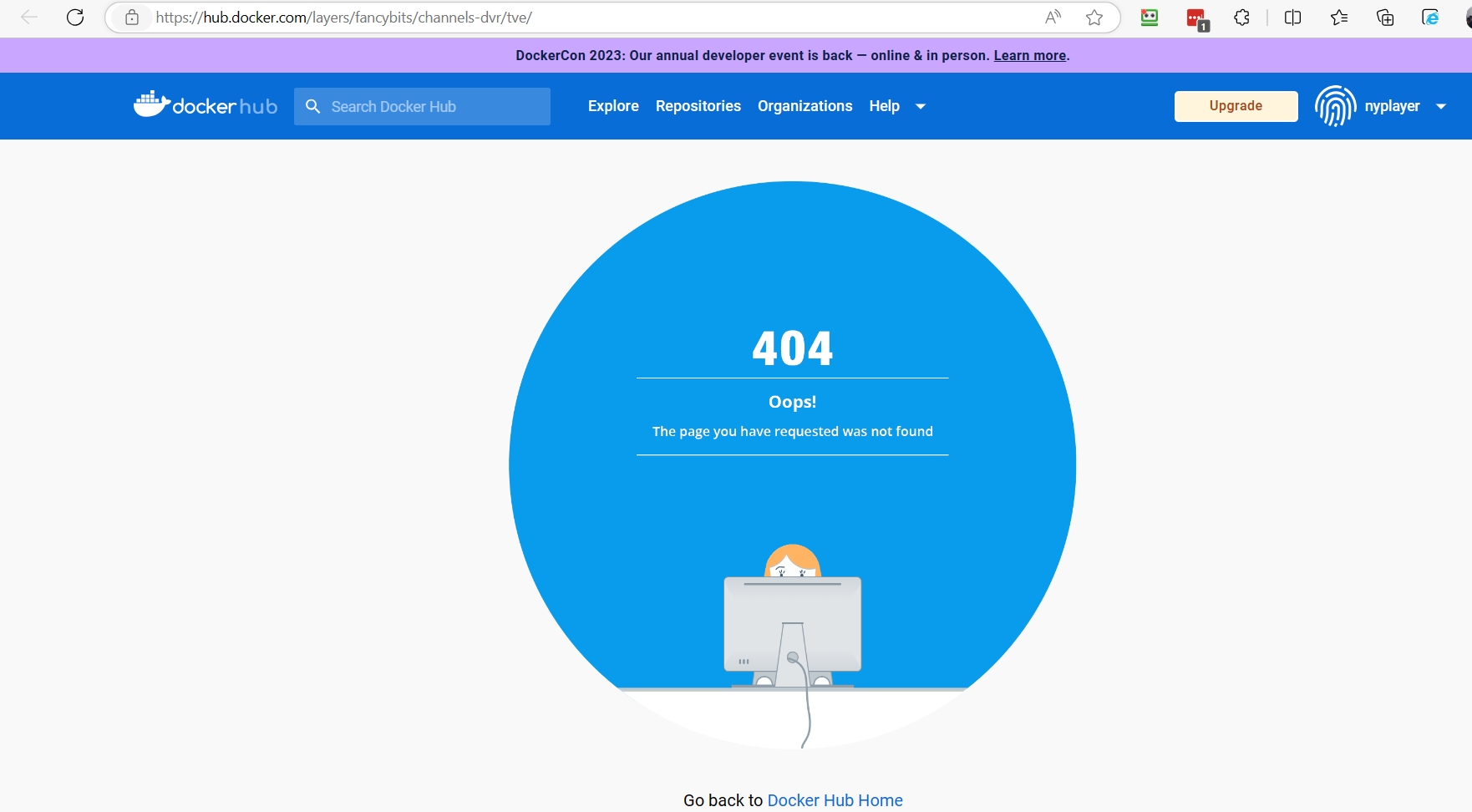Click the Read aloud icon
Image resolution: width=1472 pixels, height=812 pixels.
(1053, 18)
